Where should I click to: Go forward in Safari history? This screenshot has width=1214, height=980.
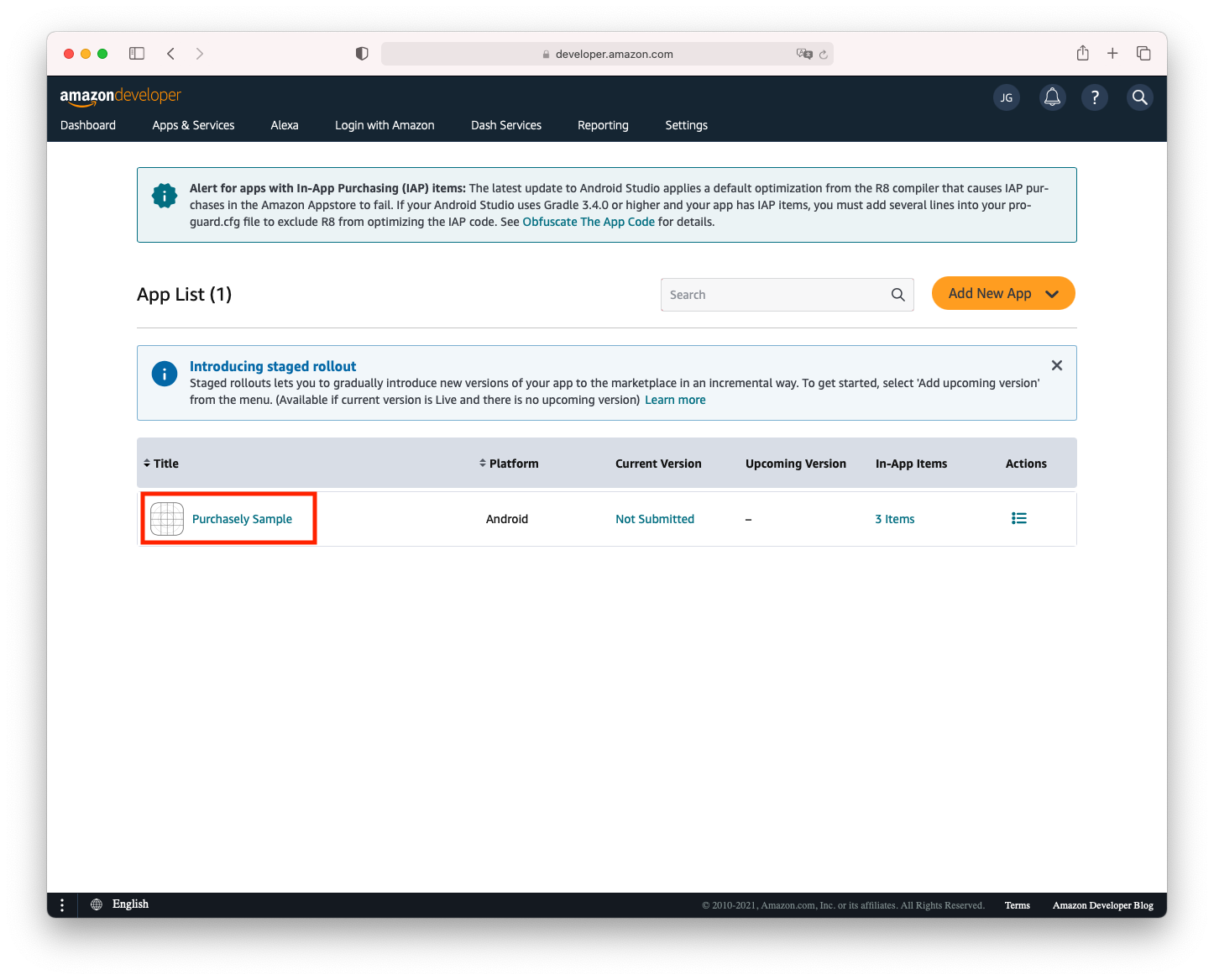[200, 54]
